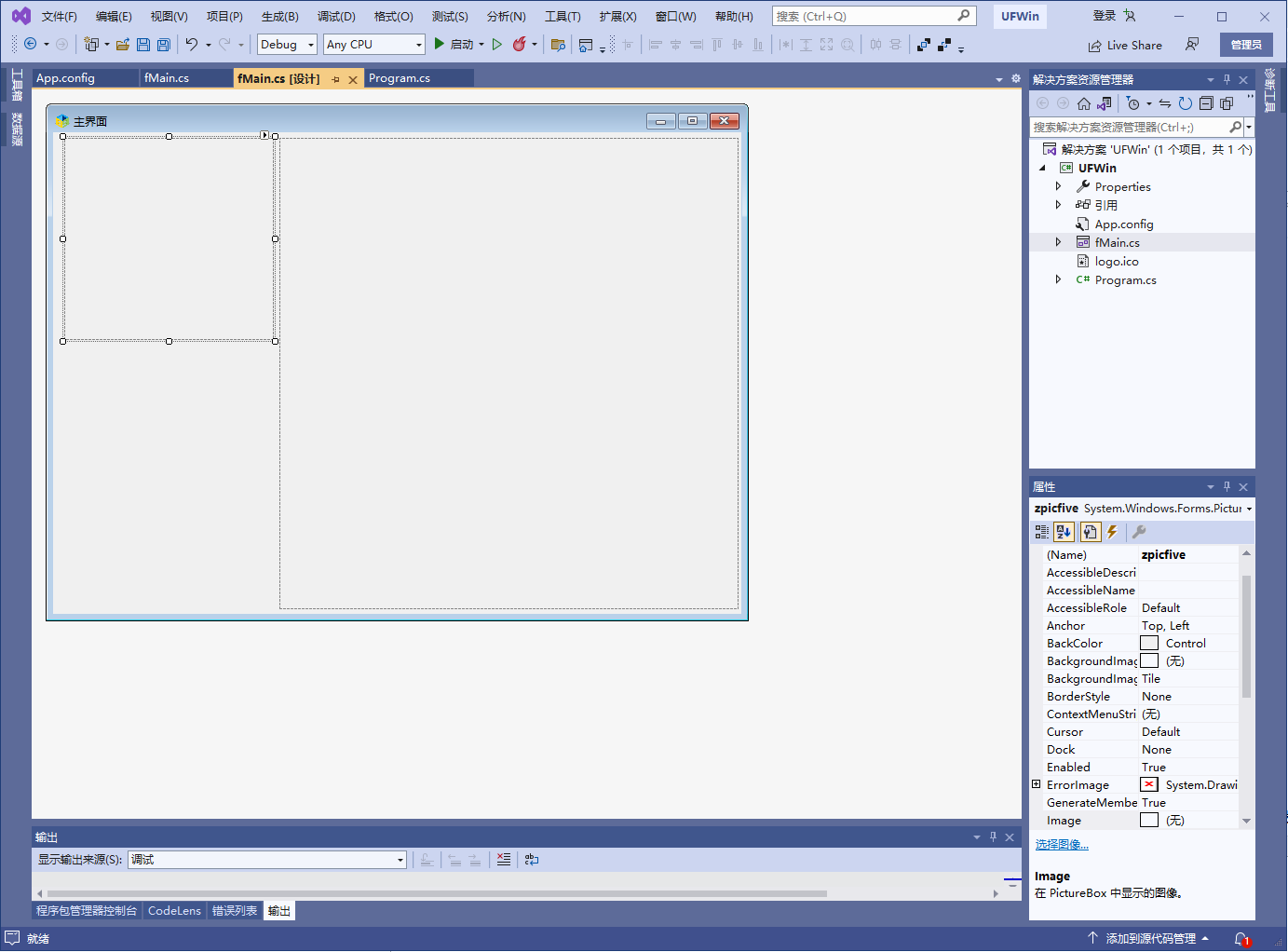Start without debugging using the outlined play icon
The image size is (1288, 952).
(497, 45)
